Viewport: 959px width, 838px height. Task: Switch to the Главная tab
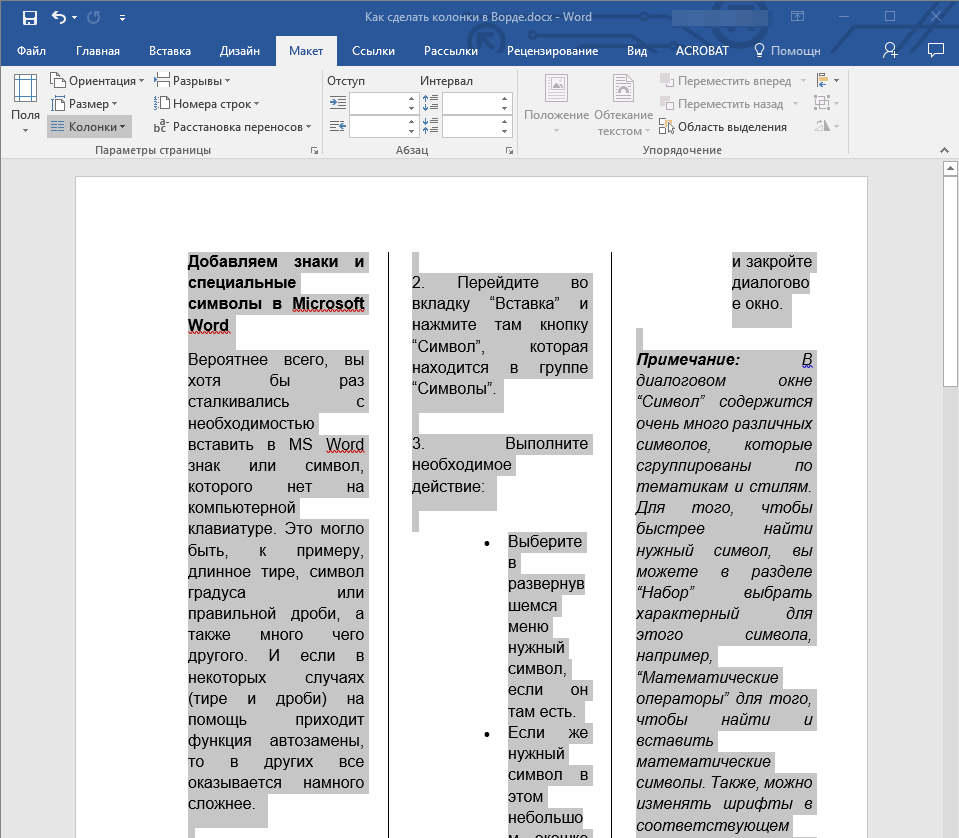coord(98,51)
